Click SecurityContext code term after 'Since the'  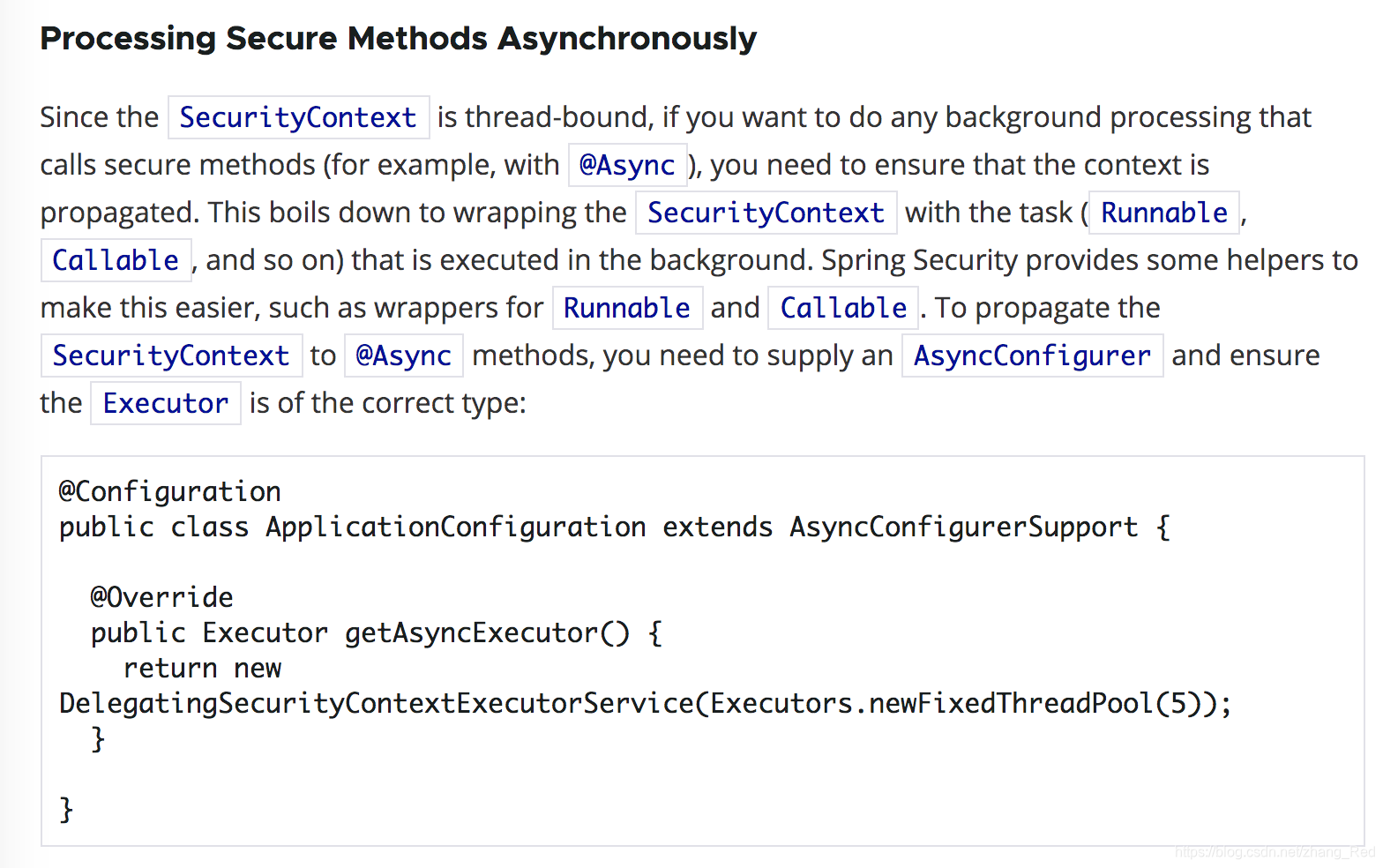(298, 117)
